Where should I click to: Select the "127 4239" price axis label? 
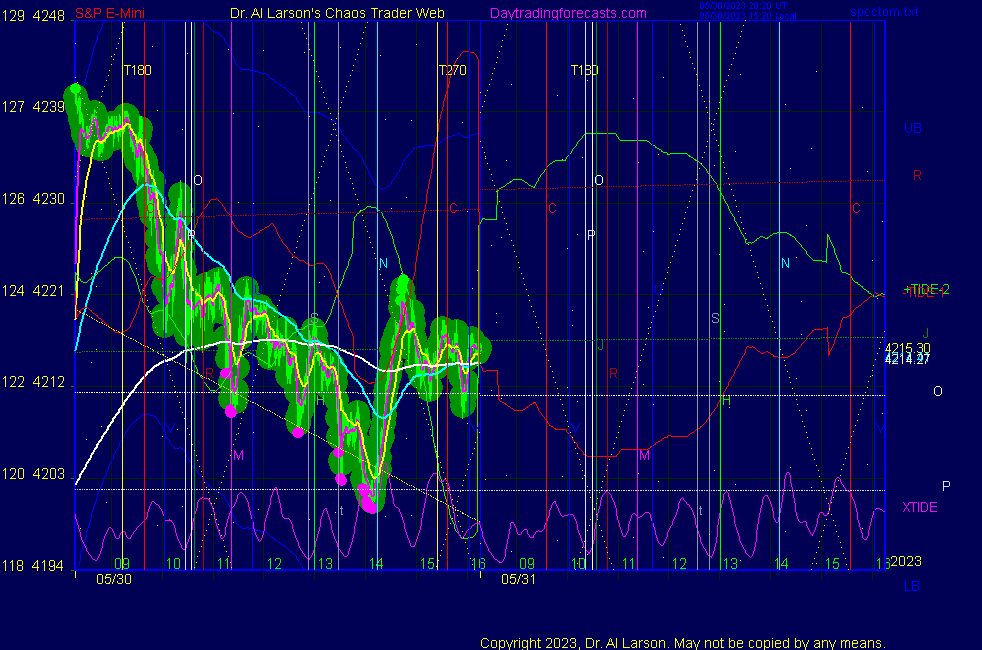click(33, 107)
